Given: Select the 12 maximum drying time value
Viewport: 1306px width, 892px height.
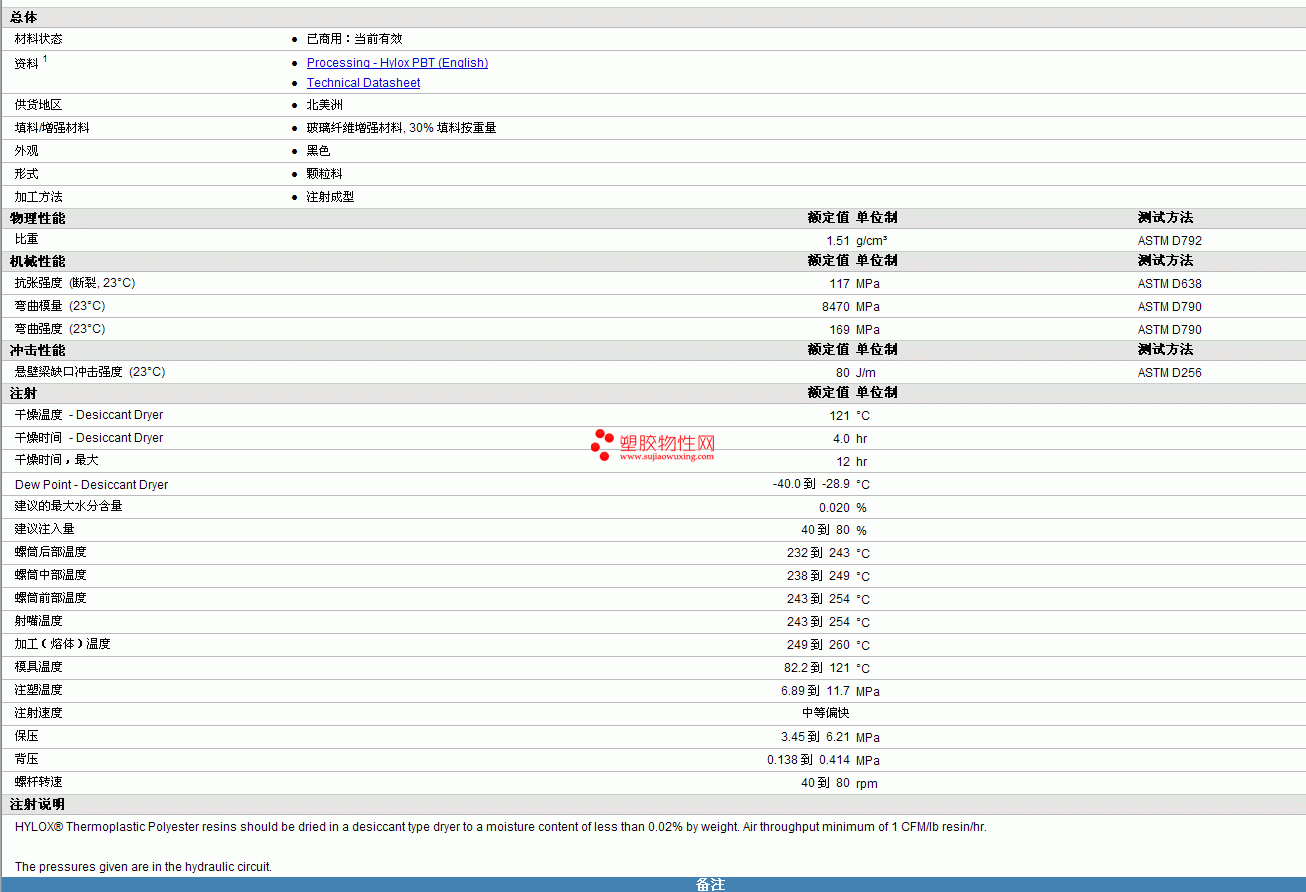Looking at the screenshot, I should pos(843,462).
